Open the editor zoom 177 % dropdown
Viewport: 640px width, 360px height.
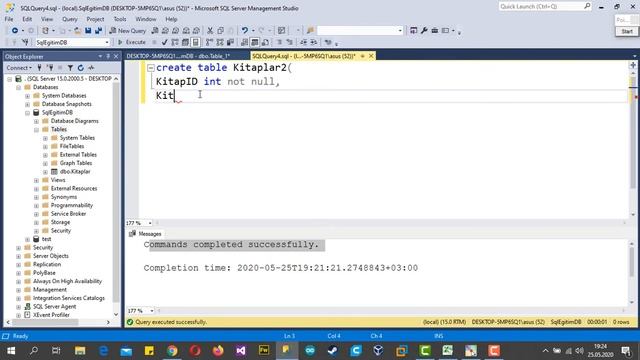pyautogui.click(x=150, y=223)
